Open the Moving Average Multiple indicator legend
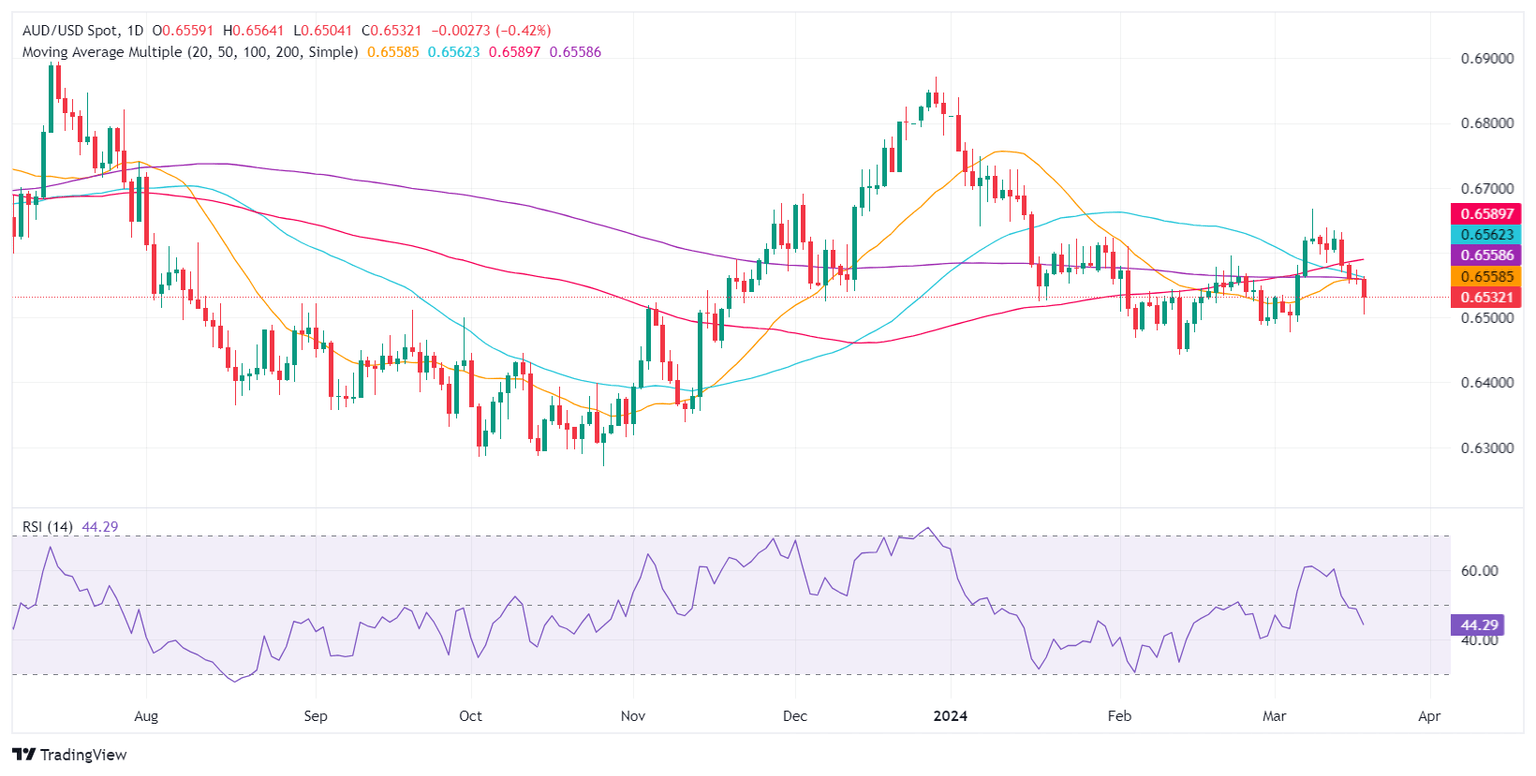 point(185,51)
